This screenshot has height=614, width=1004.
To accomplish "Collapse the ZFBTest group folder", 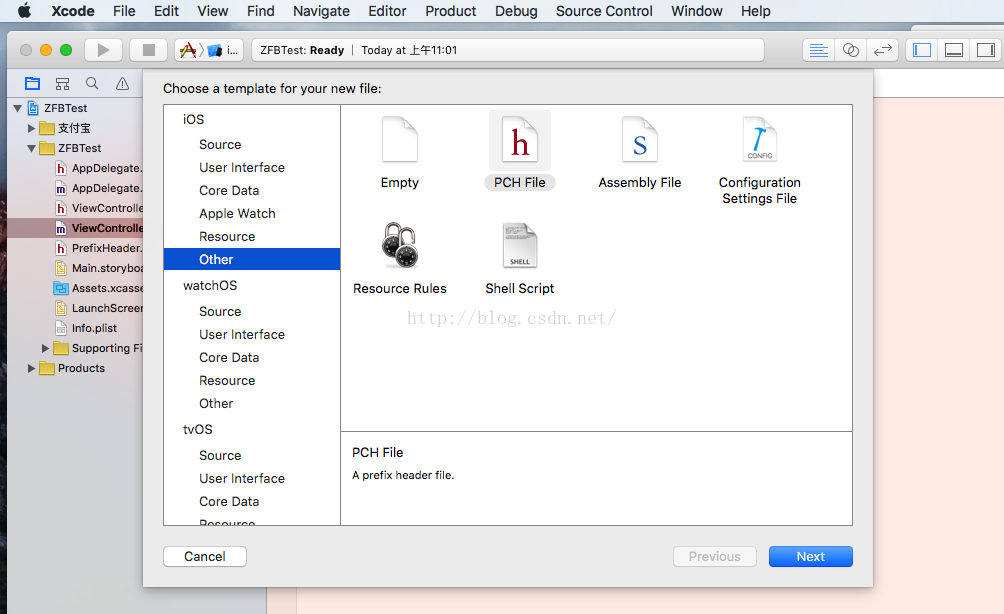I will 31,148.
